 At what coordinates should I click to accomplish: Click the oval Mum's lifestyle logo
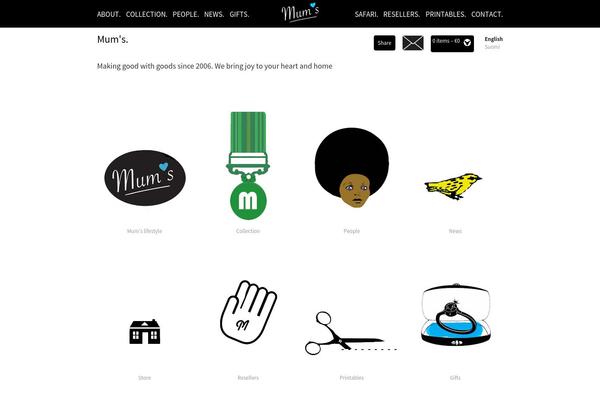tap(145, 178)
